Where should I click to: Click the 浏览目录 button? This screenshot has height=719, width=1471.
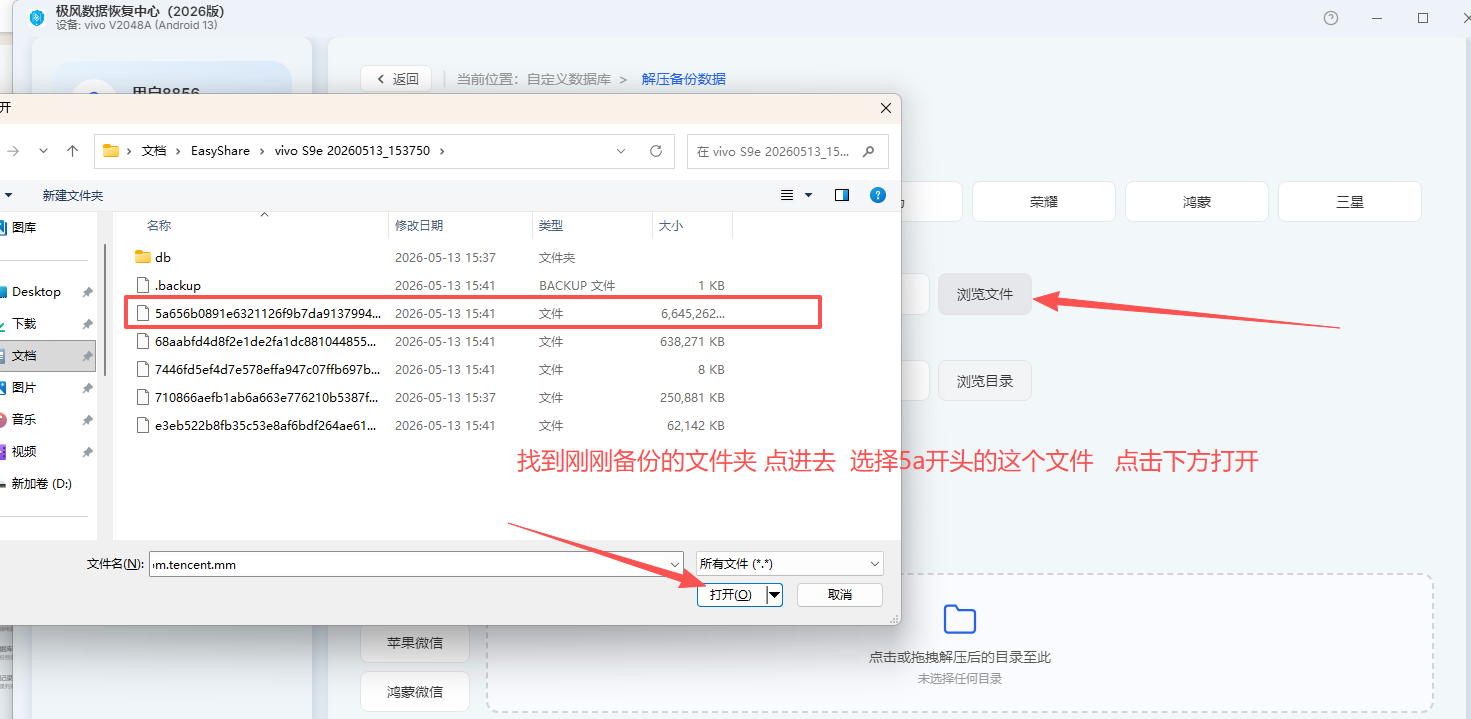[x=985, y=381]
